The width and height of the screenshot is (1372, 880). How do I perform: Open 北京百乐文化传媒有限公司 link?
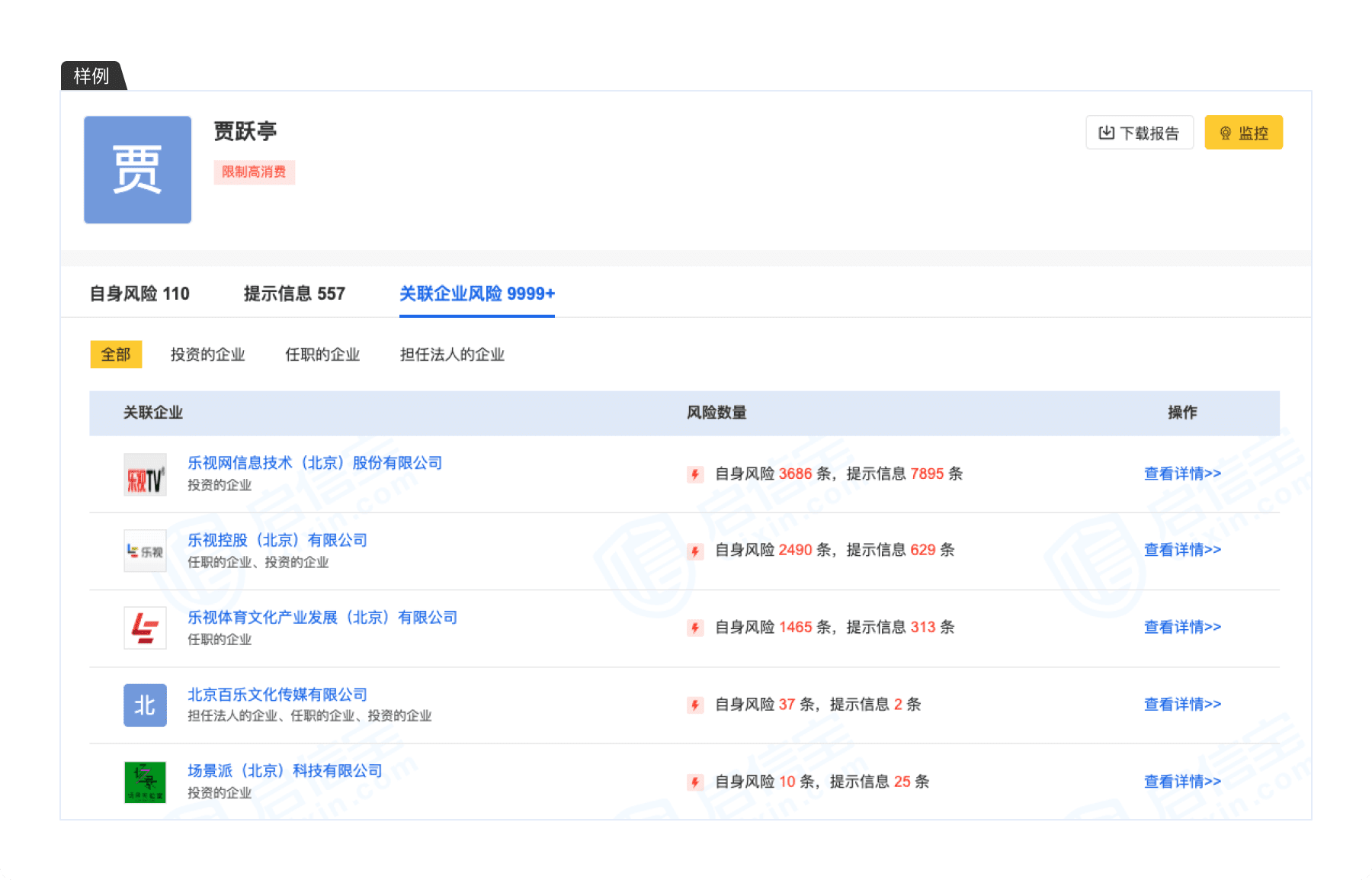click(277, 694)
